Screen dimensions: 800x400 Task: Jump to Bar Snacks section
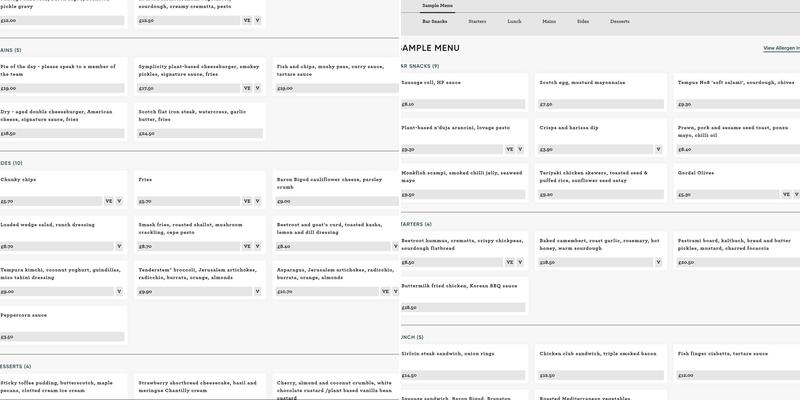(x=435, y=20)
